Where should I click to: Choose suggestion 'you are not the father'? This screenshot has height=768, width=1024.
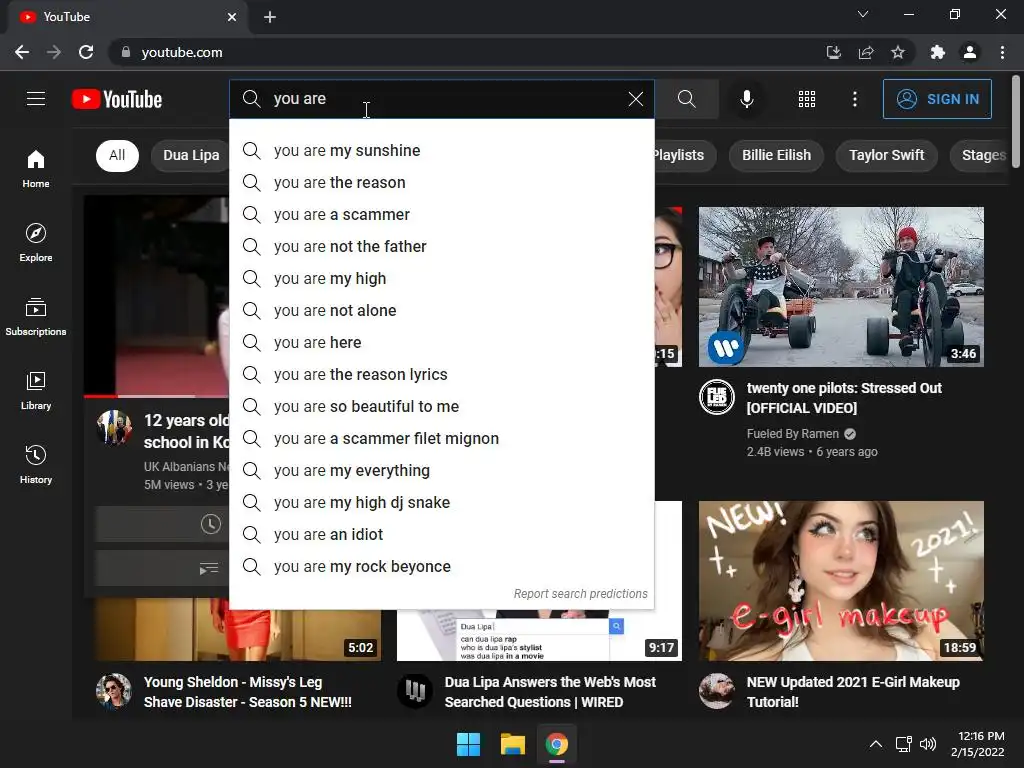[x=441, y=246]
